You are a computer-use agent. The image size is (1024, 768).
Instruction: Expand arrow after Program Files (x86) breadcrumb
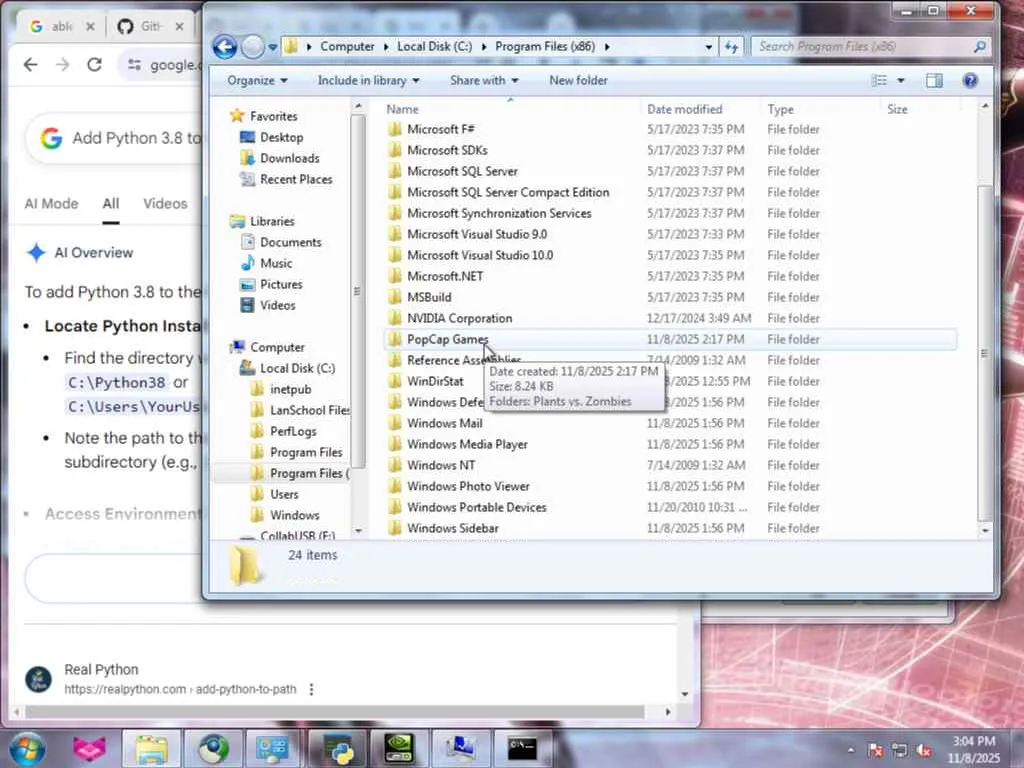(607, 47)
